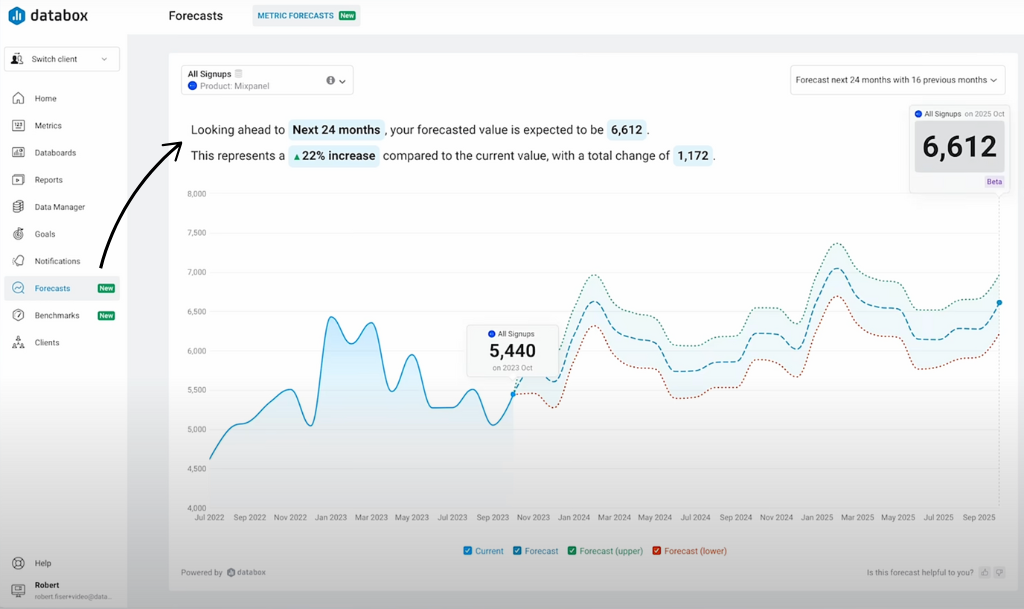1024x609 pixels.
Task: Go to Home in sidebar
Action: (46, 99)
